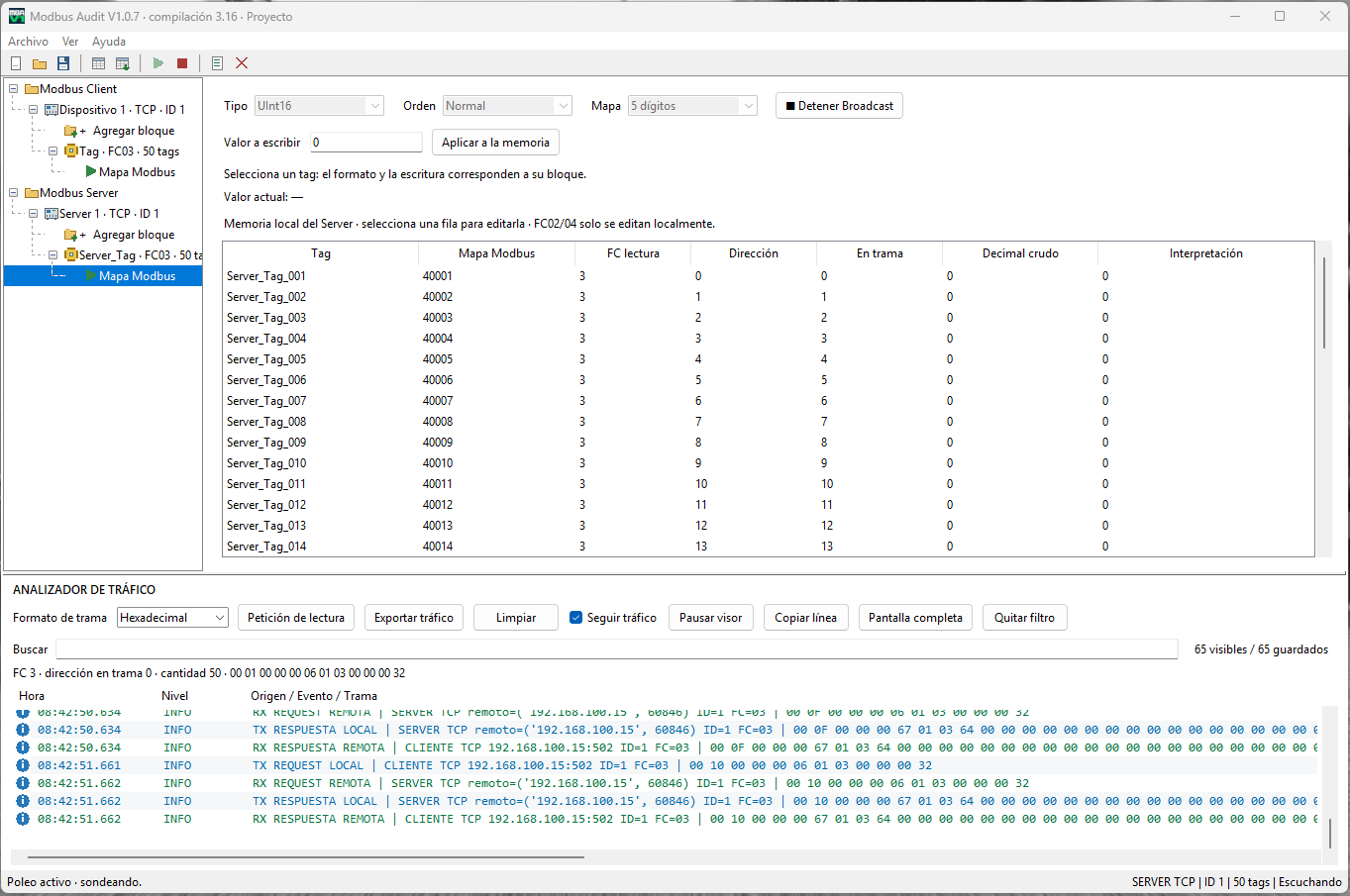Open the Tipo UInt16 dropdown
Screen dimensions: 1350x896
pyautogui.click(x=319, y=106)
